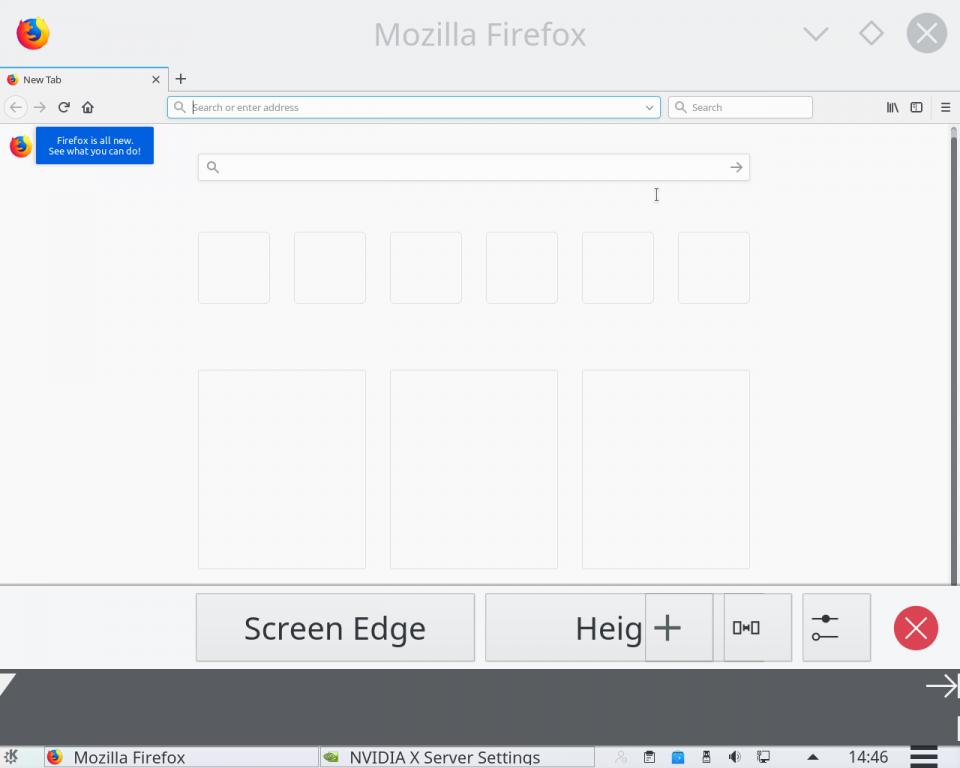
Task: Reload the page with the refresh icon
Action: click(64, 107)
